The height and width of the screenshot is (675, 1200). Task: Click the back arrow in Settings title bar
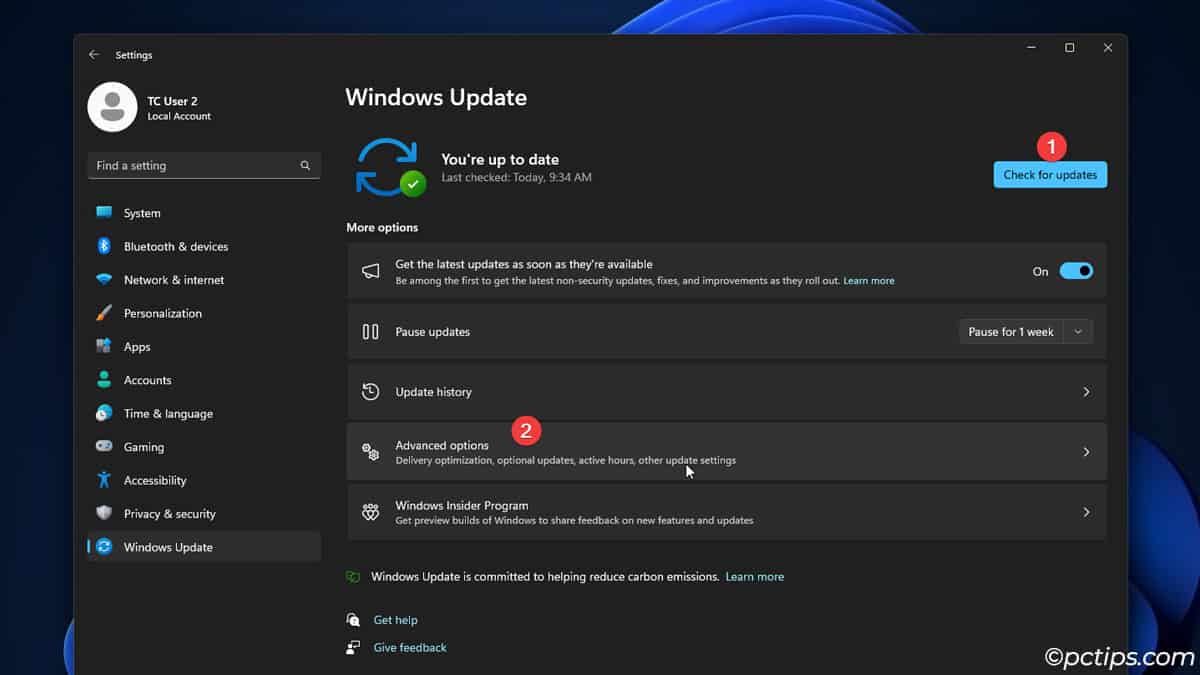coord(94,55)
